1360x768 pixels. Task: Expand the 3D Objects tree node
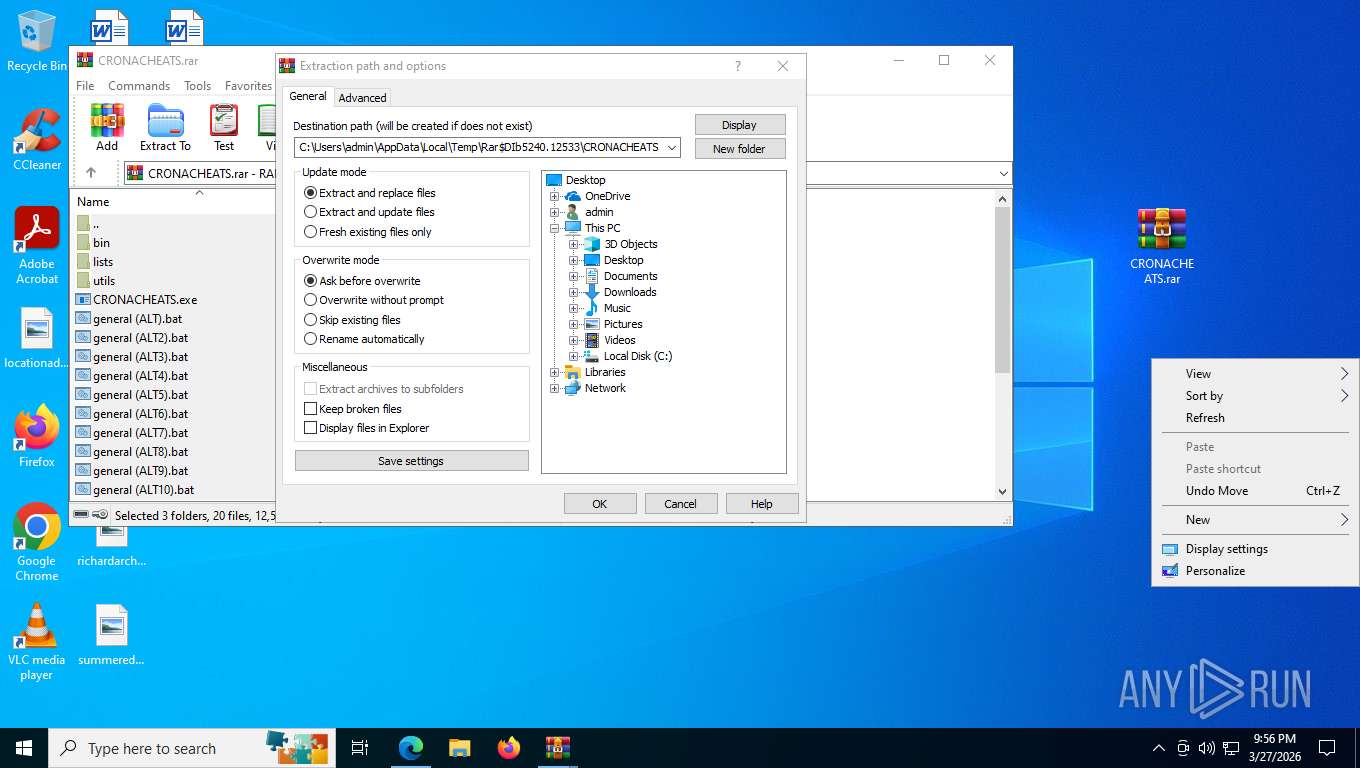tap(574, 244)
